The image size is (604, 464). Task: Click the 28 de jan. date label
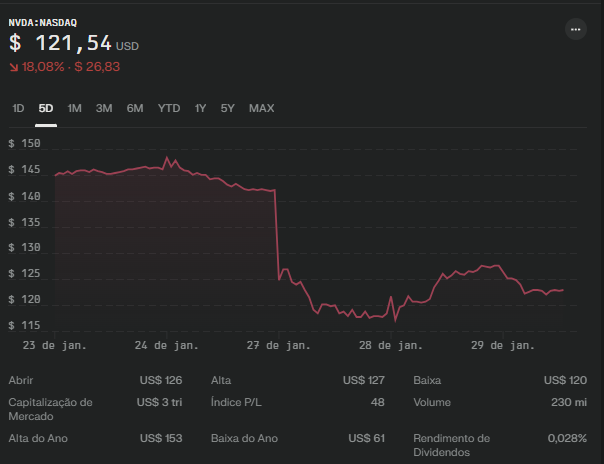click(391, 345)
